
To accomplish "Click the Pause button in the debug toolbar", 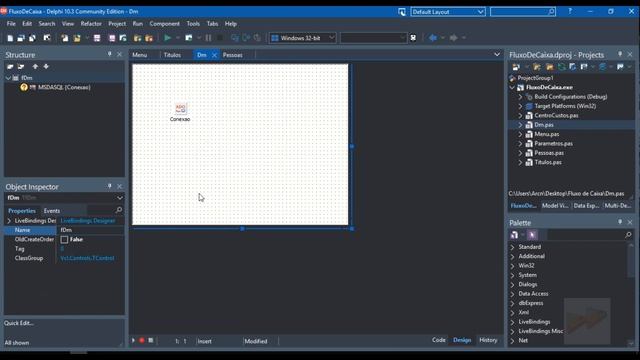I will pos(209,38).
